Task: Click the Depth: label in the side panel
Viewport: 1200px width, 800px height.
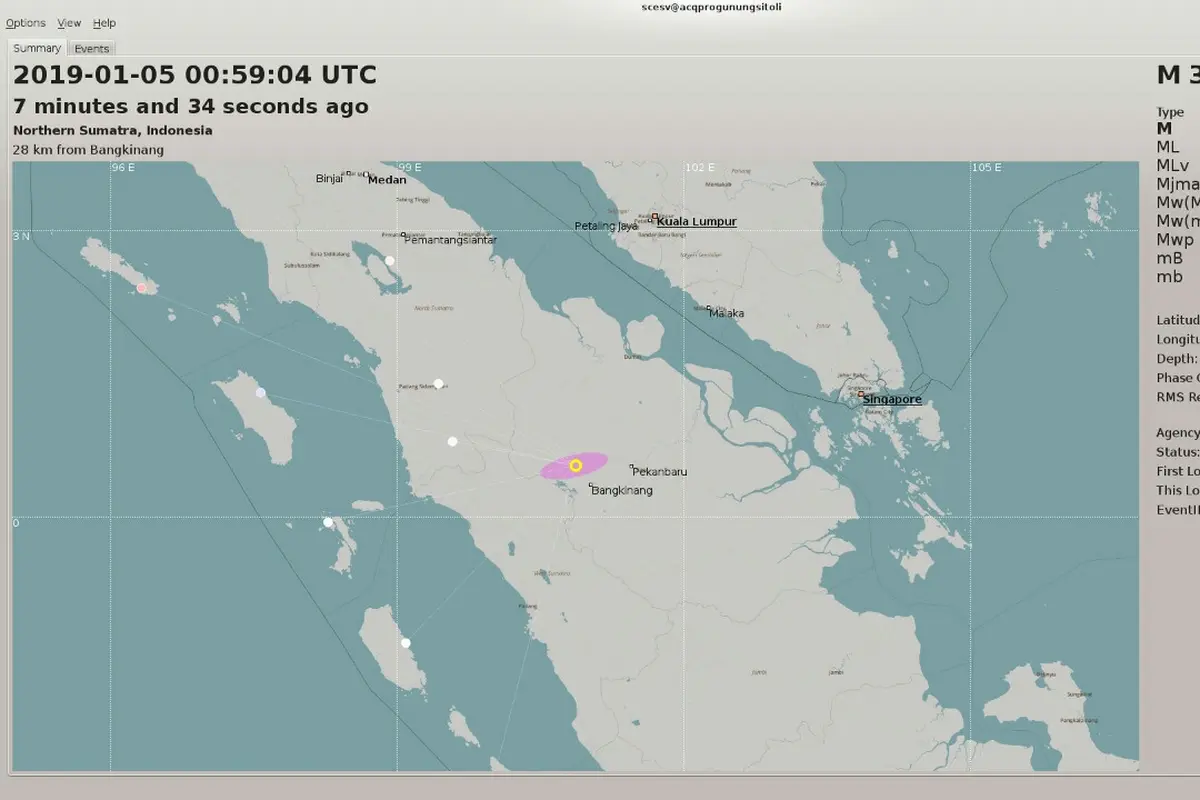Action: [x=1177, y=359]
